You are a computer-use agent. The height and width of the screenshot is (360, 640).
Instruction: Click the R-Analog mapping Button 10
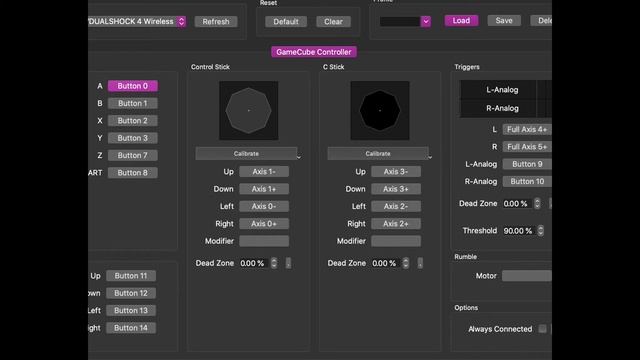pyautogui.click(x=527, y=181)
